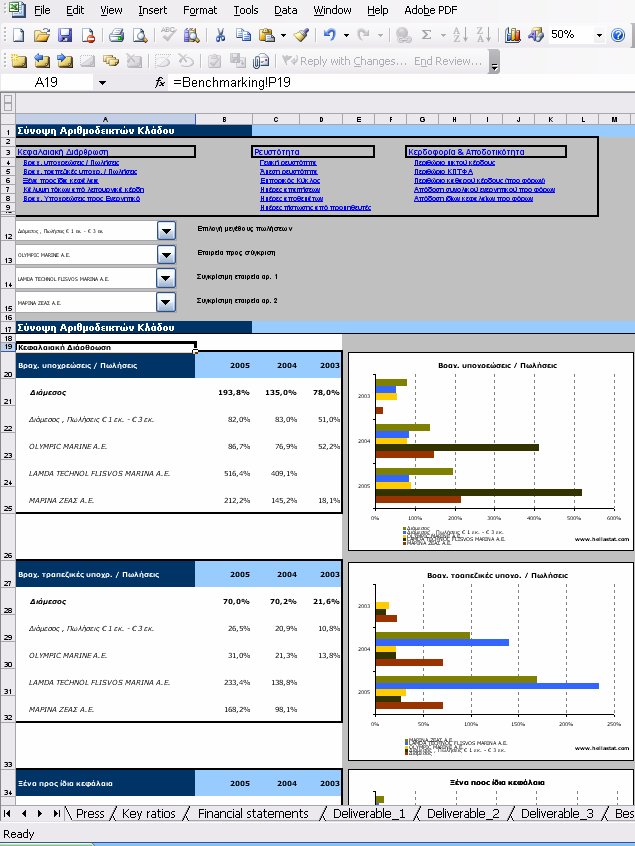The height and width of the screenshot is (846, 635).
Task: Expand Reviewing toolbar options chevron
Action: 494,62
